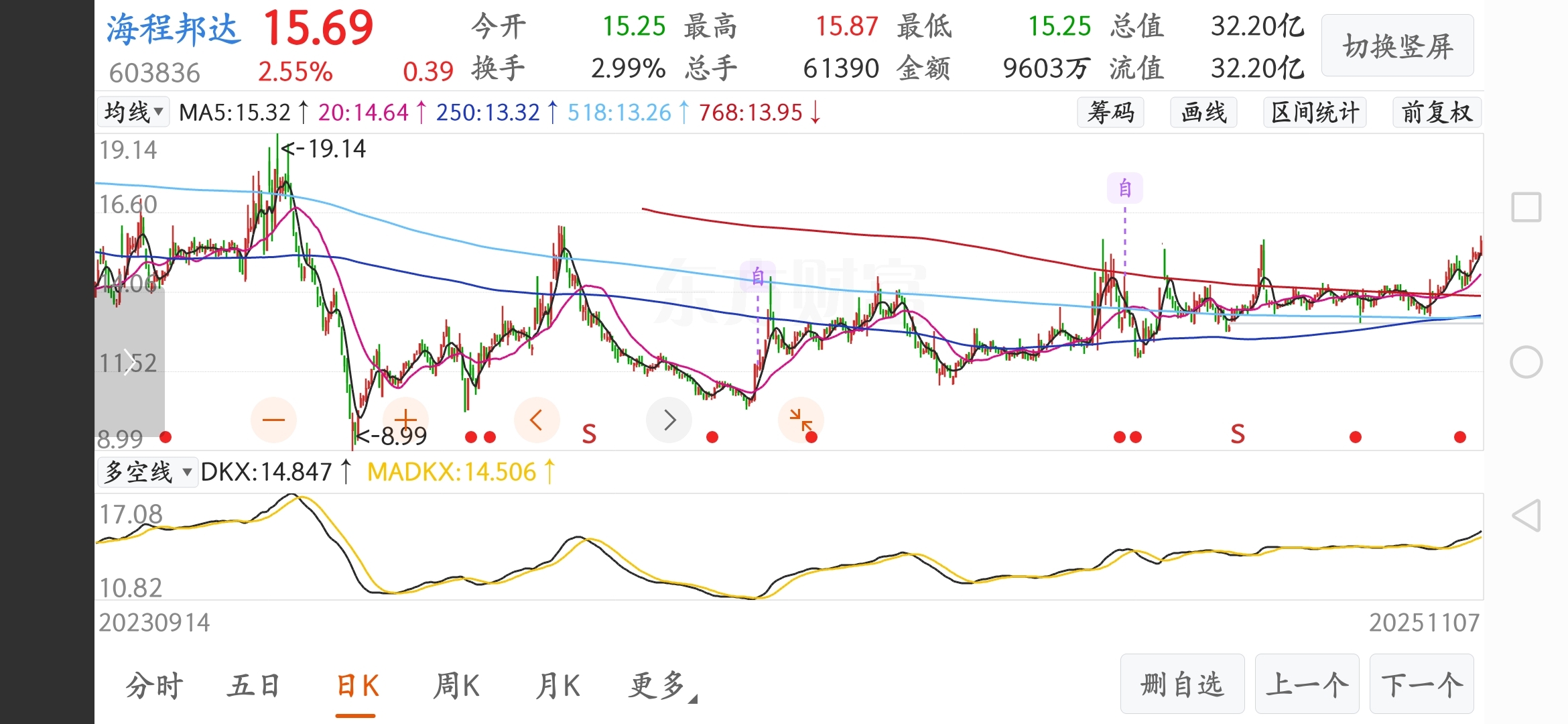Tap the gray left-edge chart expander handle

(x=129, y=363)
